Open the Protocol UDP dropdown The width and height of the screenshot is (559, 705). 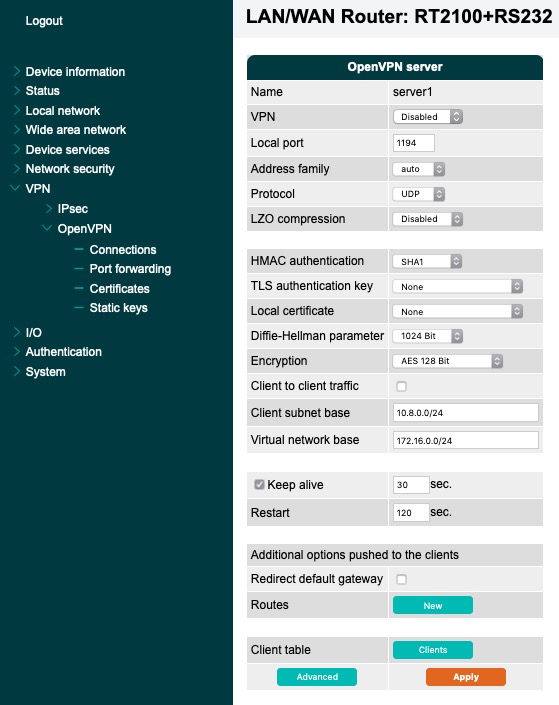pos(419,194)
